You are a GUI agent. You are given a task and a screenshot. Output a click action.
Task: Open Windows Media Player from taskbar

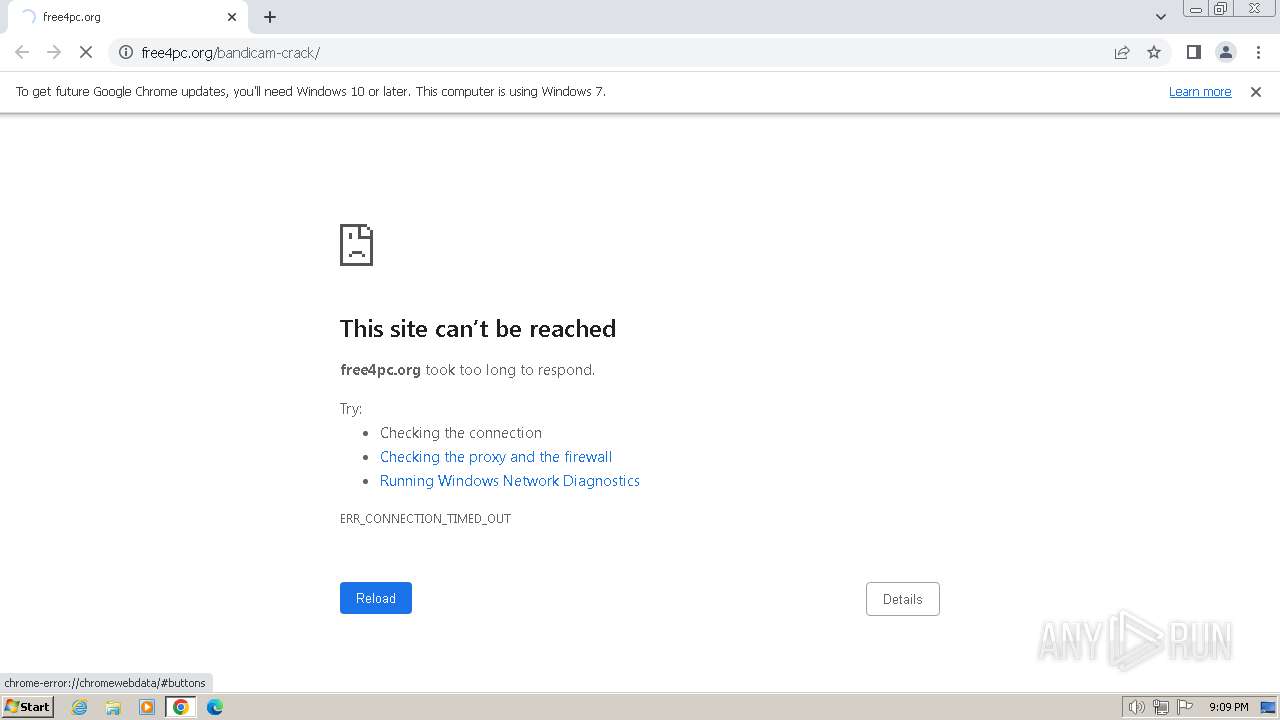(x=147, y=707)
